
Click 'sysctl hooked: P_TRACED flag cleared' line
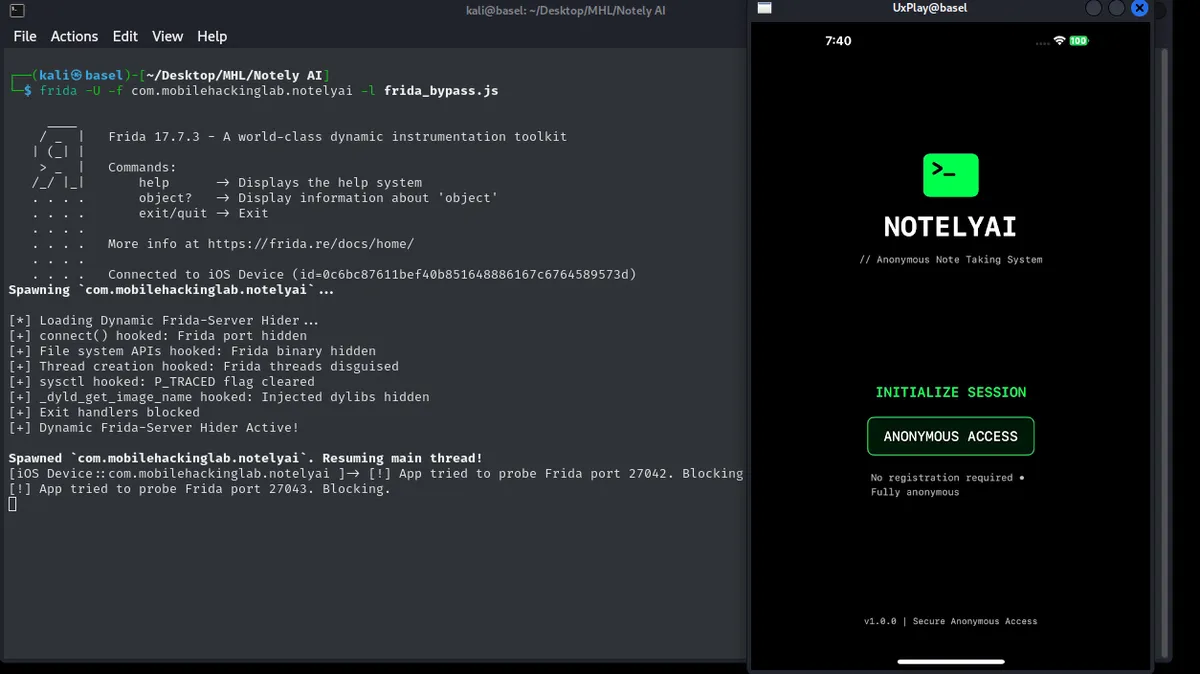(162, 382)
